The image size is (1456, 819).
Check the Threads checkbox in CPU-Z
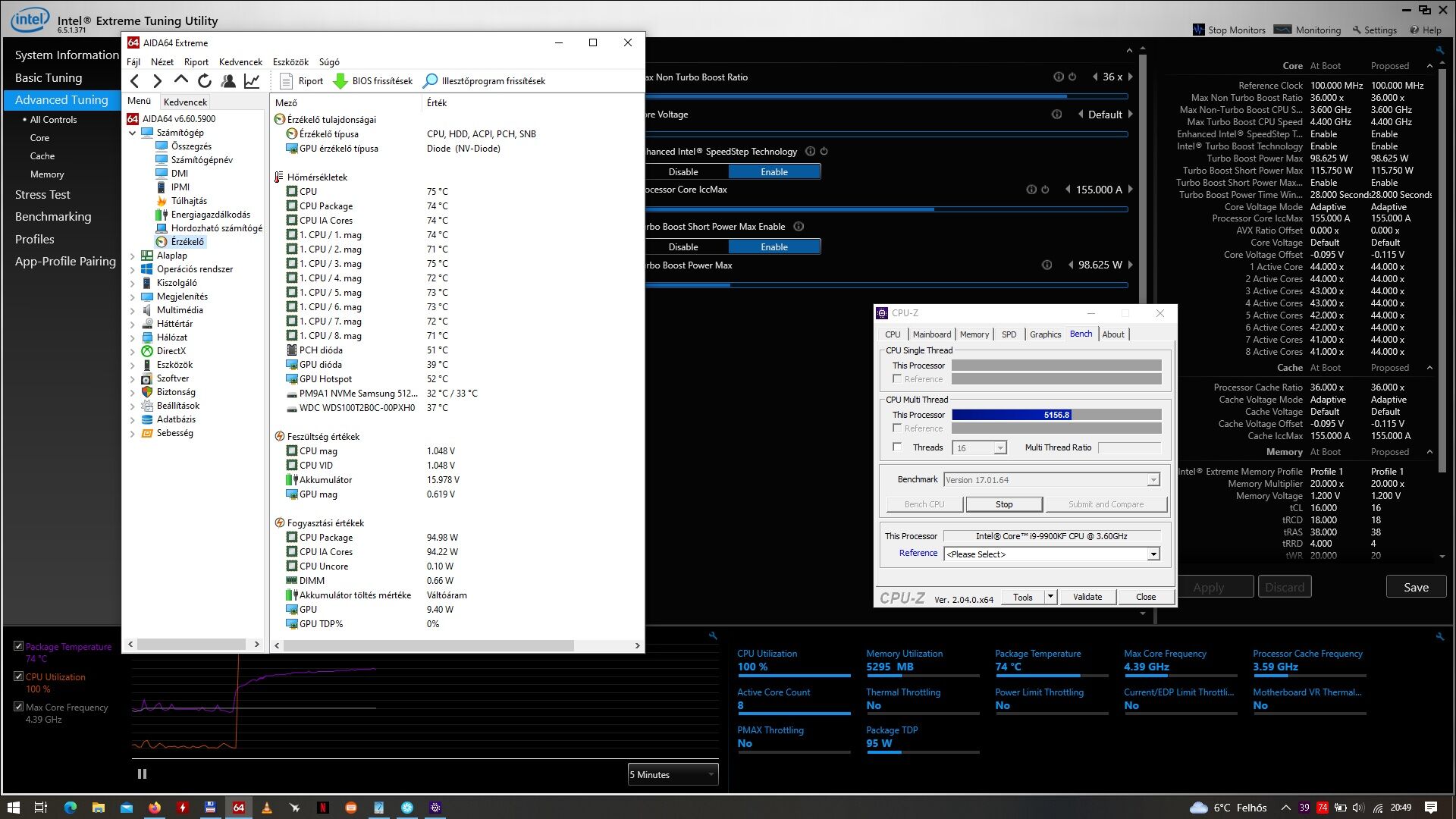coord(897,447)
